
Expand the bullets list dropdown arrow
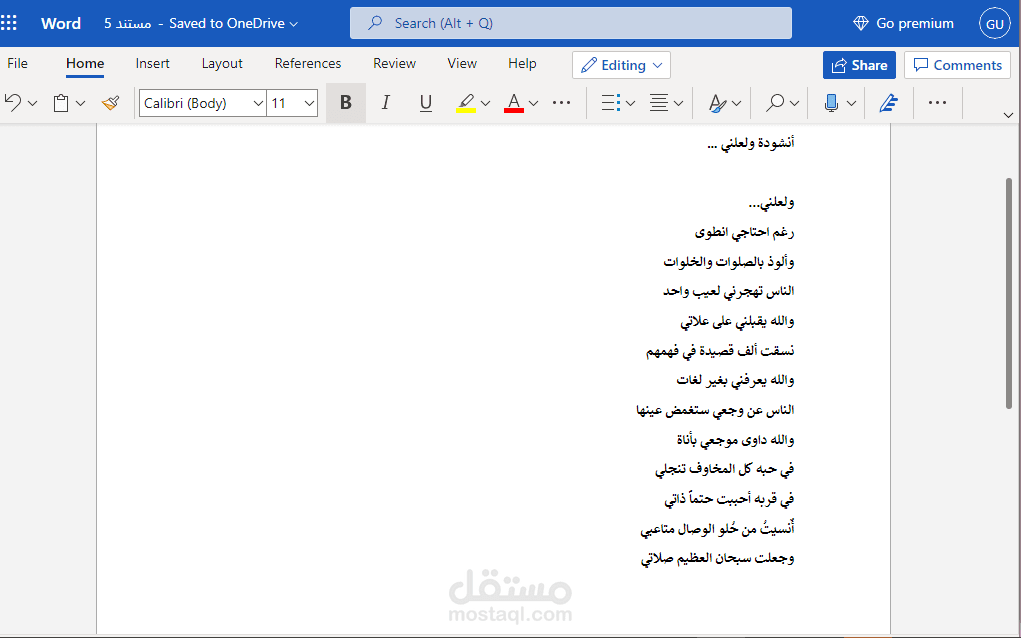tap(630, 103)
